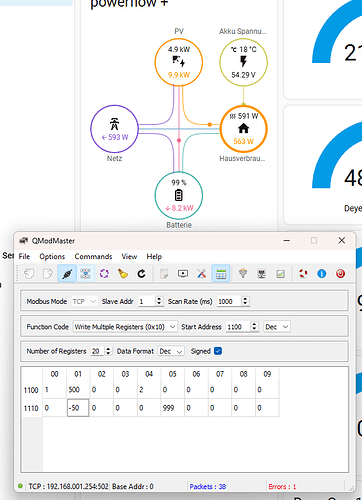Click the Hausverbrauch house circle
The height and width of the screenshot is (500, 362).
point(243,129)
